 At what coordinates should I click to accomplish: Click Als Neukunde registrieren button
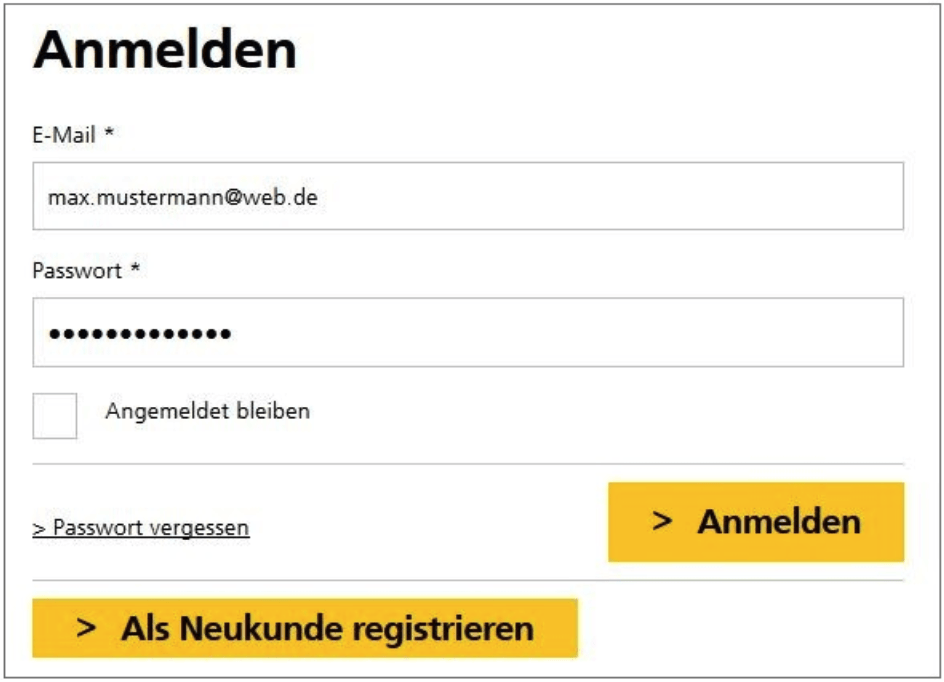(x=305, y=628)
